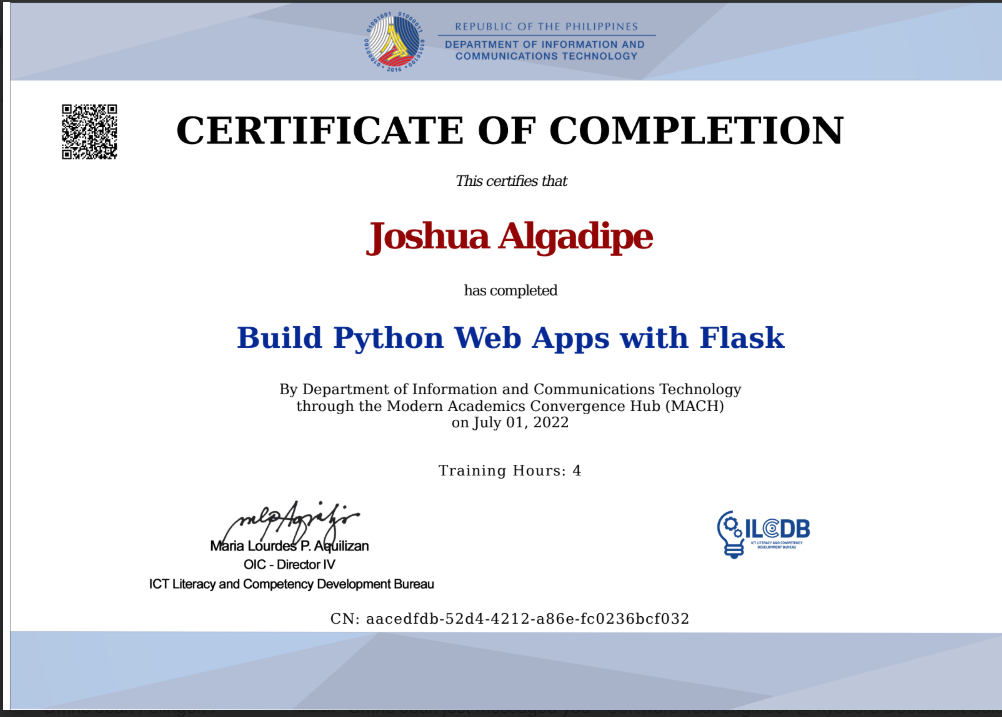Click the This certifies that italic text
This screenshot has height=717, width=1002.
click(511, 181)
